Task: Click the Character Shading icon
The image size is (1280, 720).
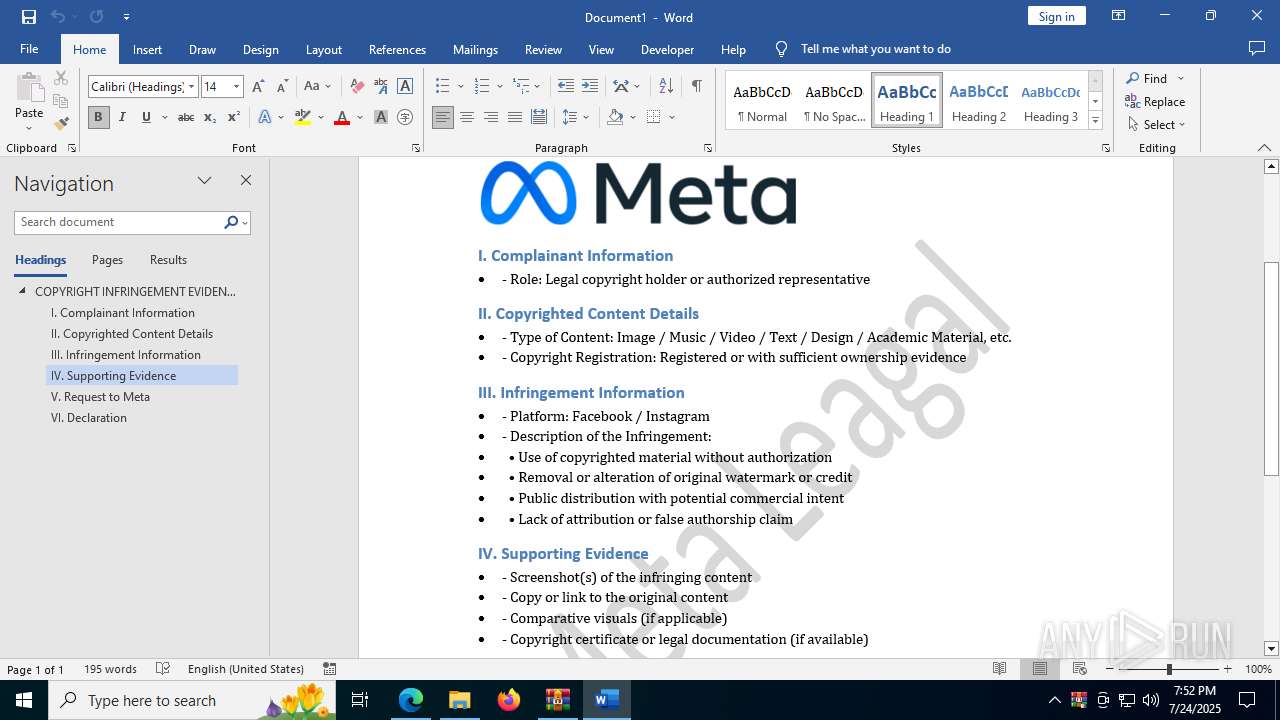Action: 381,117
